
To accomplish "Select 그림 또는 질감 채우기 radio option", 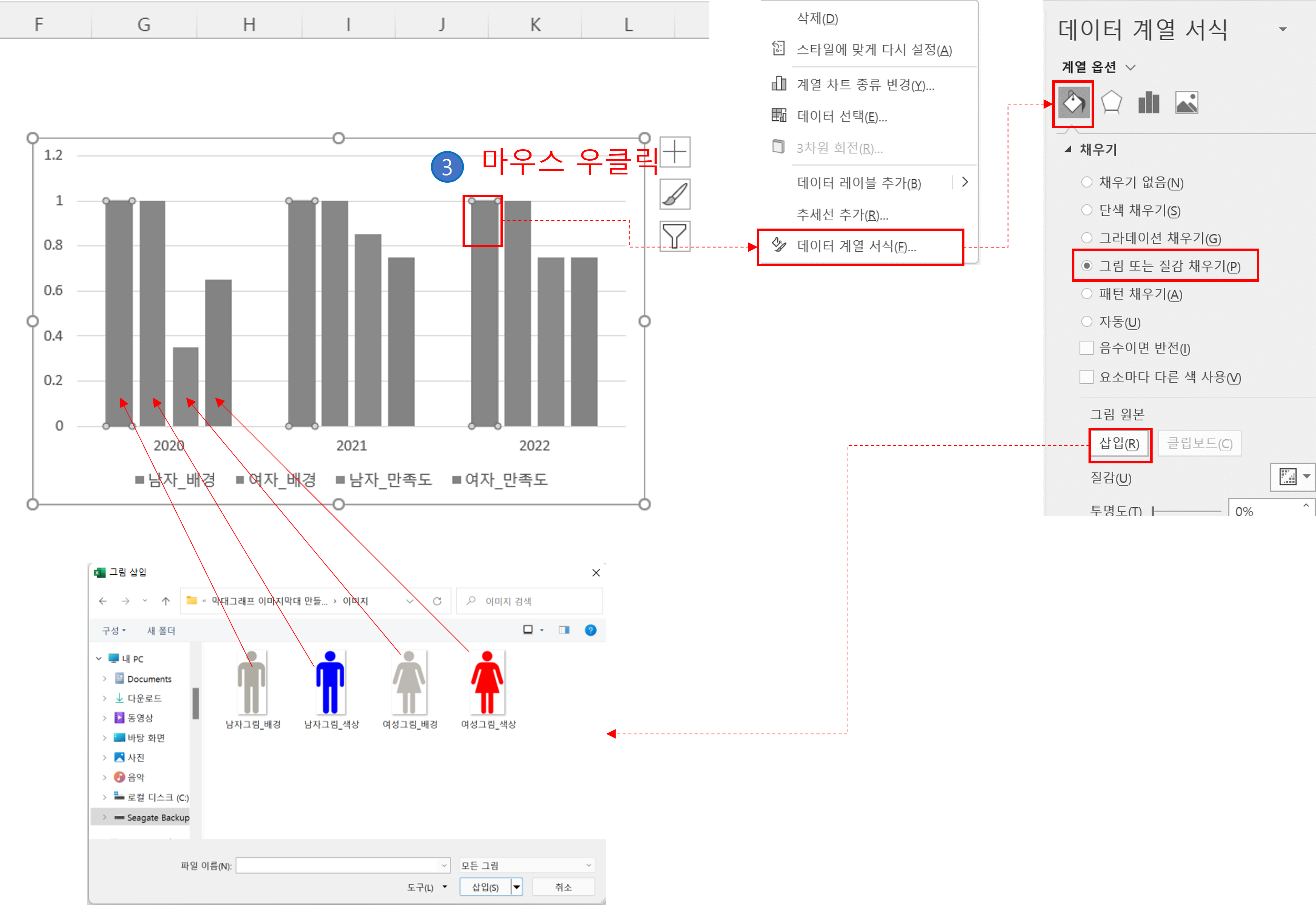I will (x=1086, y=266).
